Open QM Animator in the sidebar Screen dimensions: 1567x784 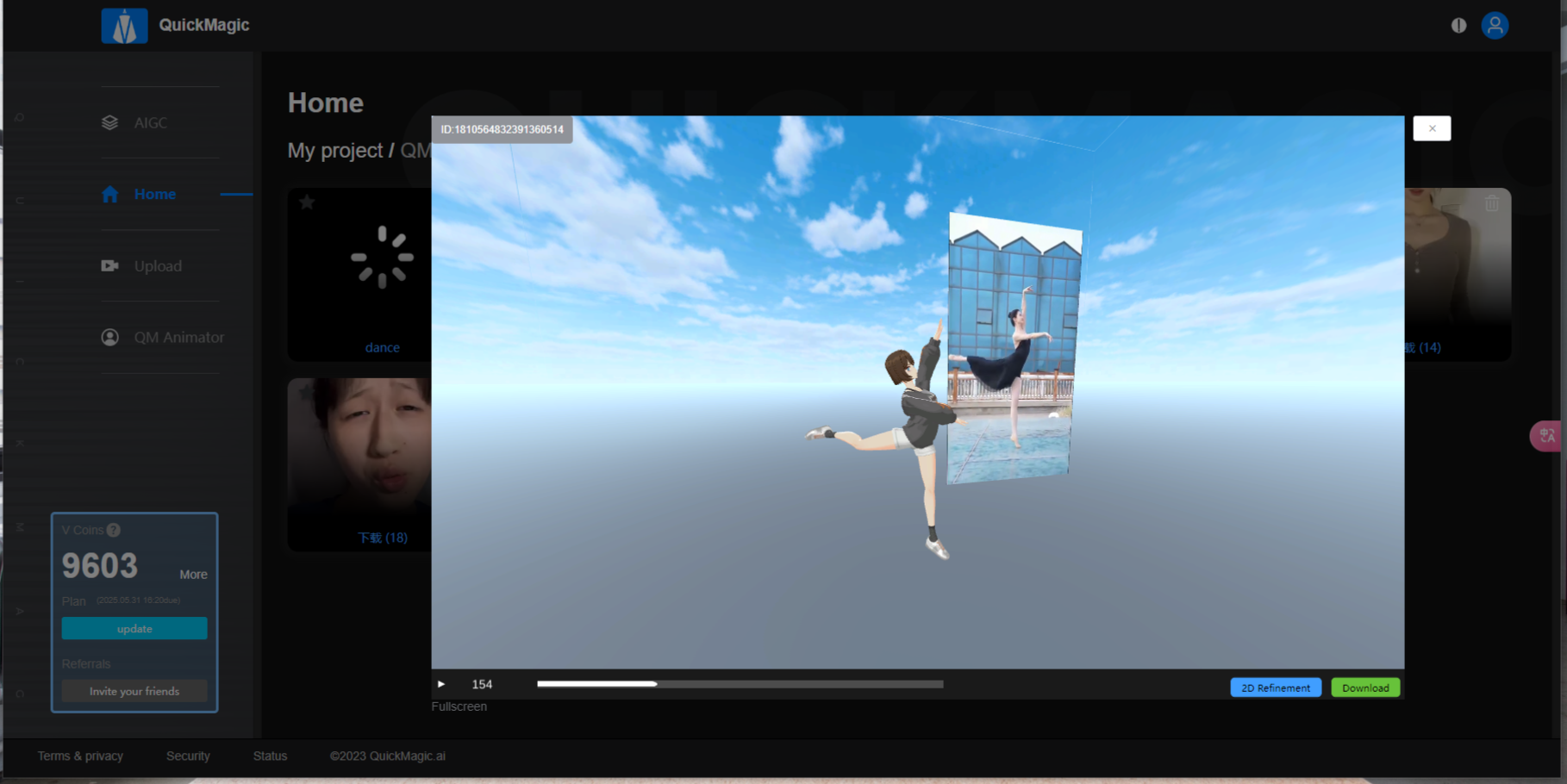tap(178, 338)
